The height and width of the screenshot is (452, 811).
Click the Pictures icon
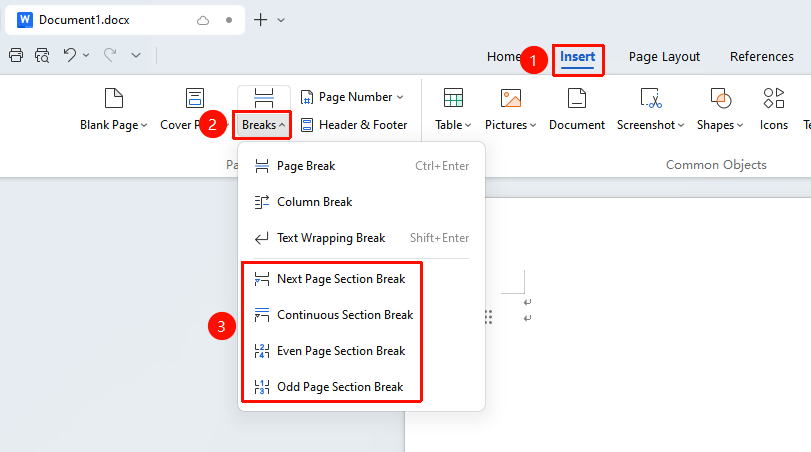pos(510,98)
